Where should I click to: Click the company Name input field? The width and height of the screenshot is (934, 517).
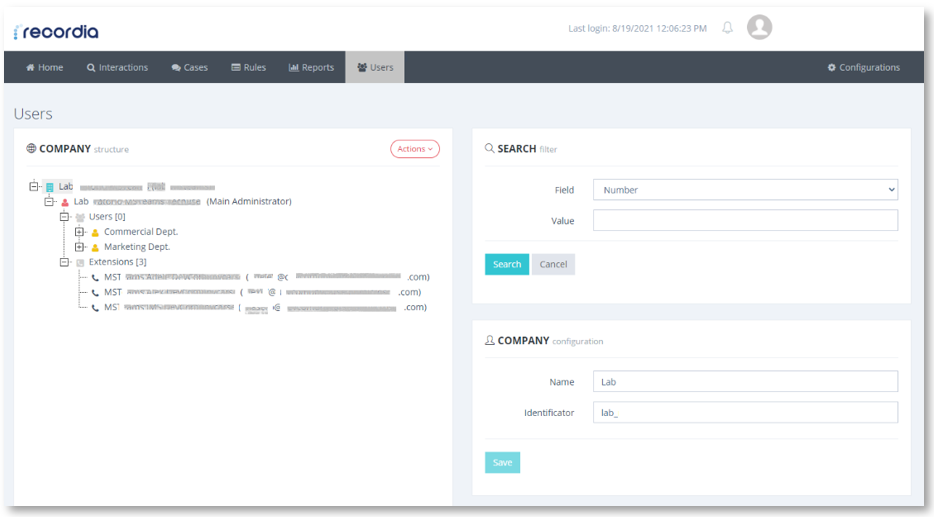pos(745,382)
